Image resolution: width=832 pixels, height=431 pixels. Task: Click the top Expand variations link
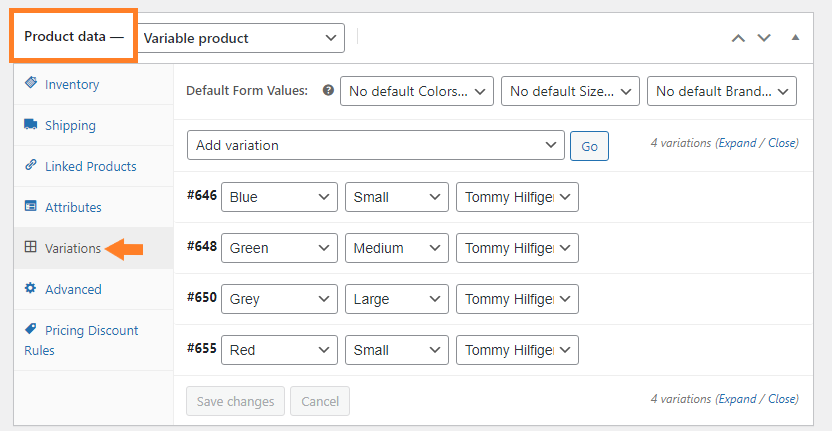click(x=736, y=143)
